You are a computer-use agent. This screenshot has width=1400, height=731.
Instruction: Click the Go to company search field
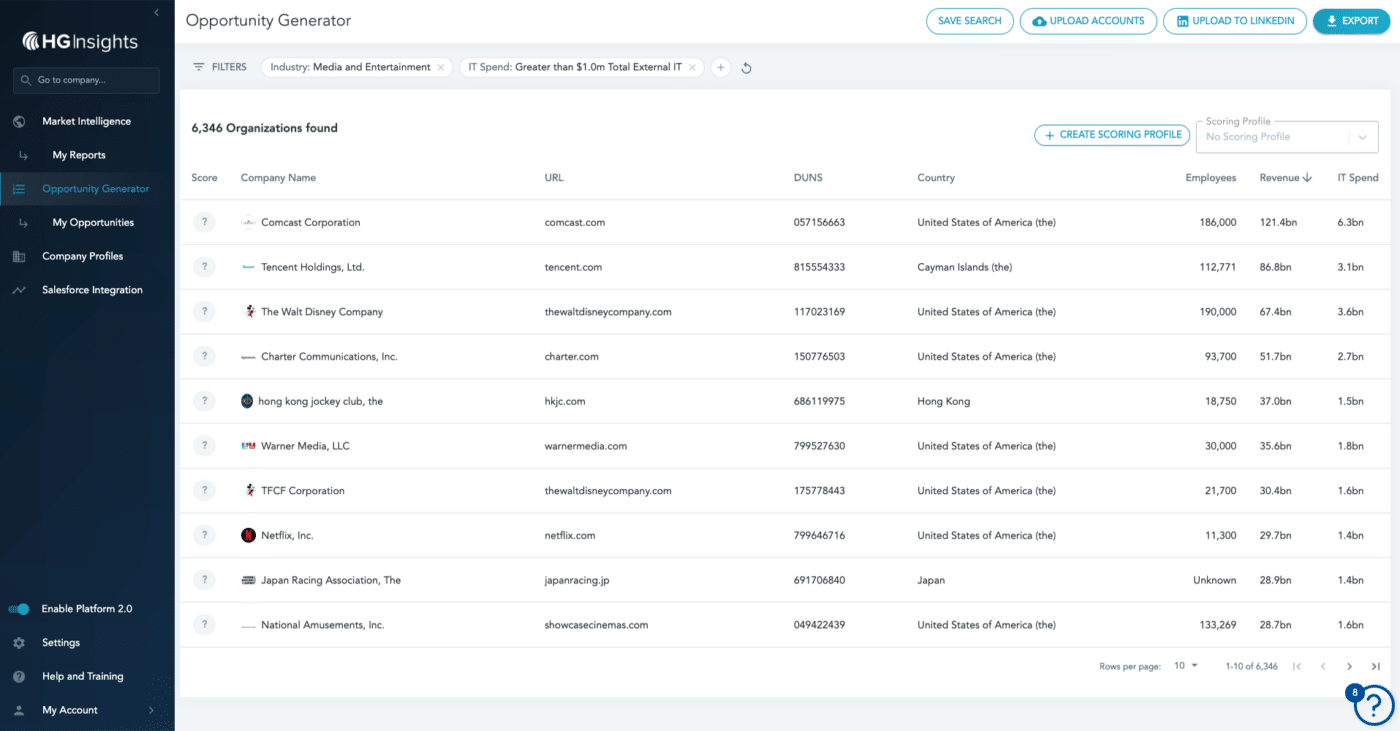87,80
